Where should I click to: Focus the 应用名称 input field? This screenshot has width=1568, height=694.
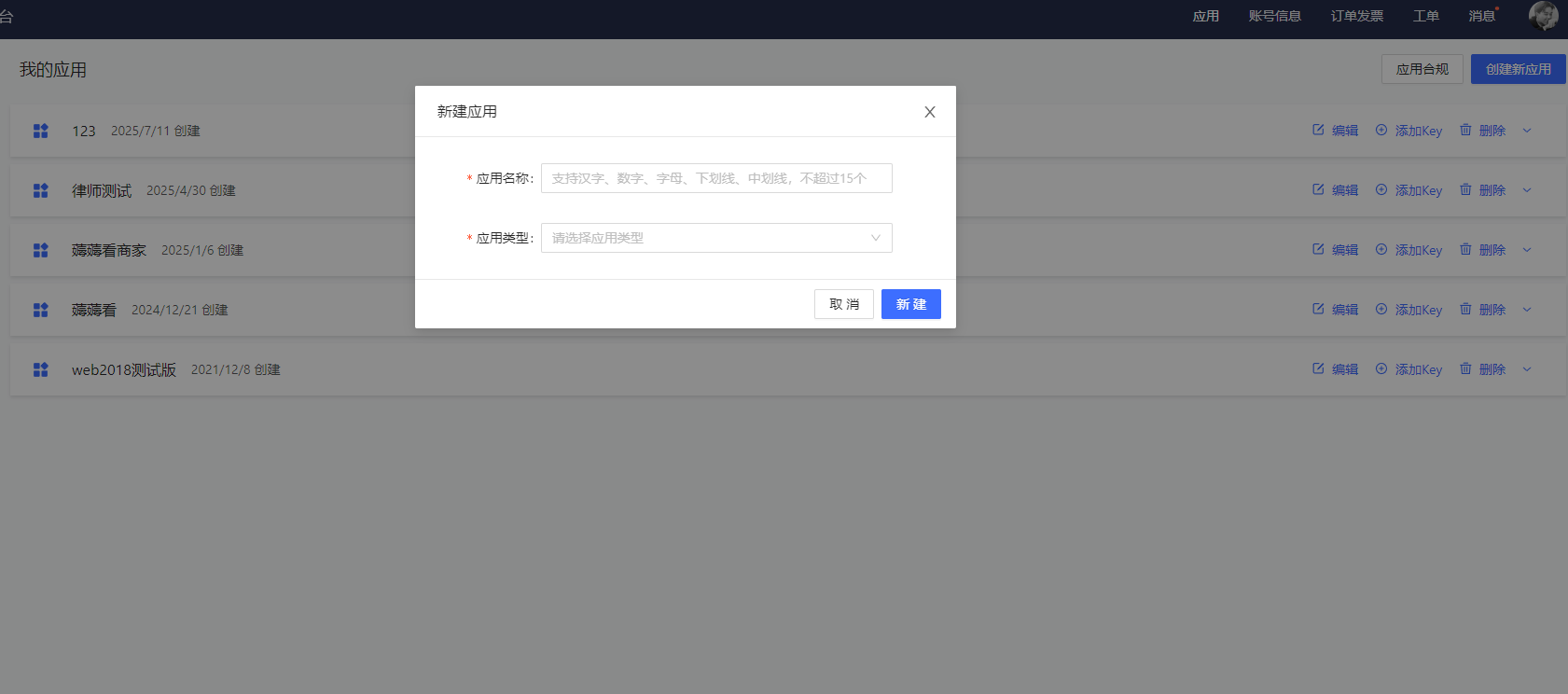click(716, 178)
